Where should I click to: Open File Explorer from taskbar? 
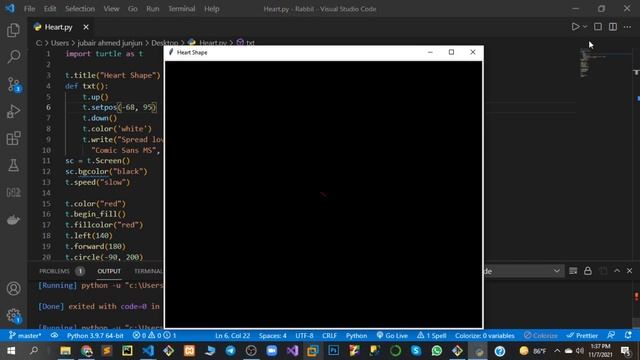[65, 351]
